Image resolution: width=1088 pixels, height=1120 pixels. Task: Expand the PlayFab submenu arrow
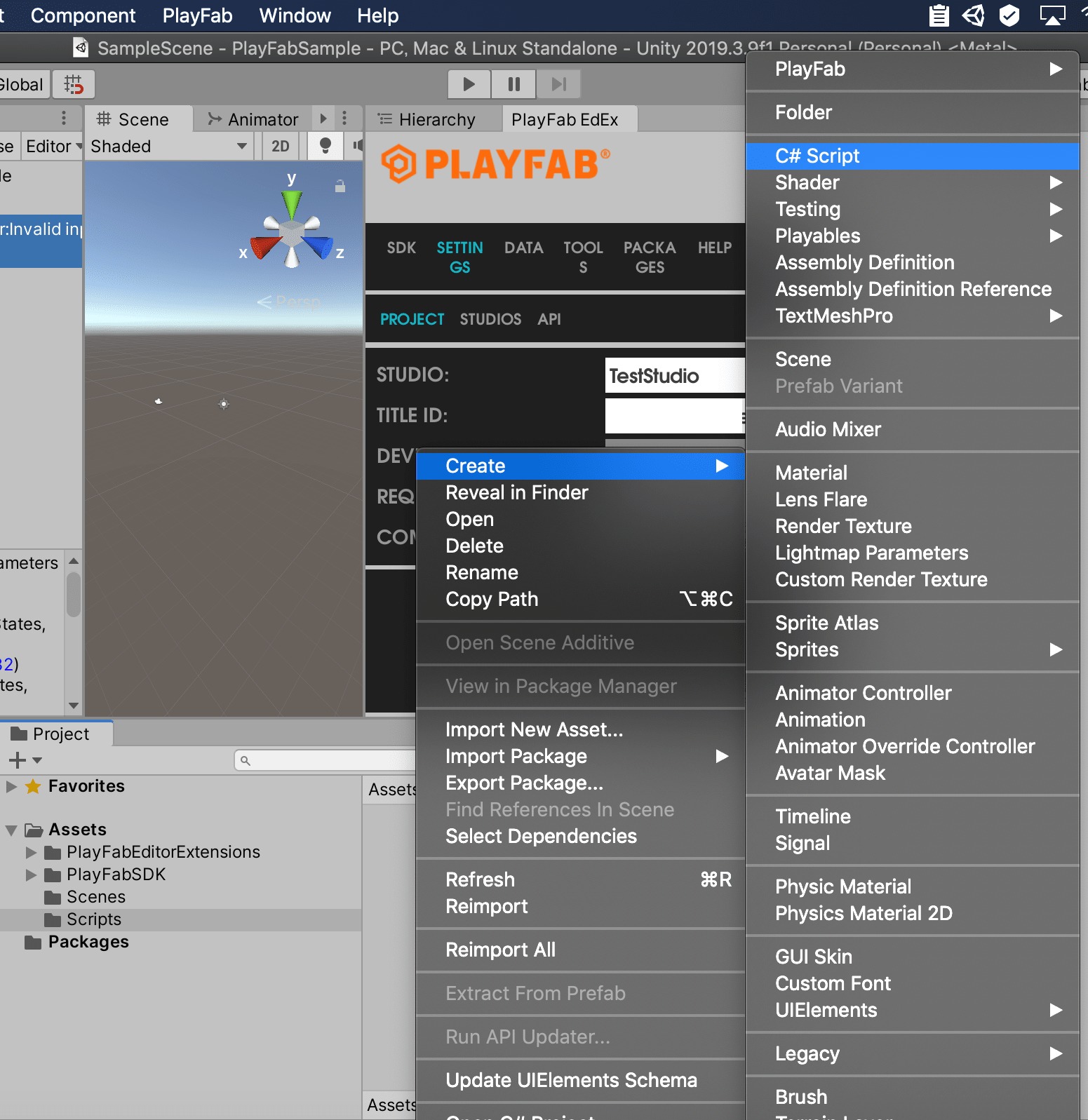point(1055,69)
